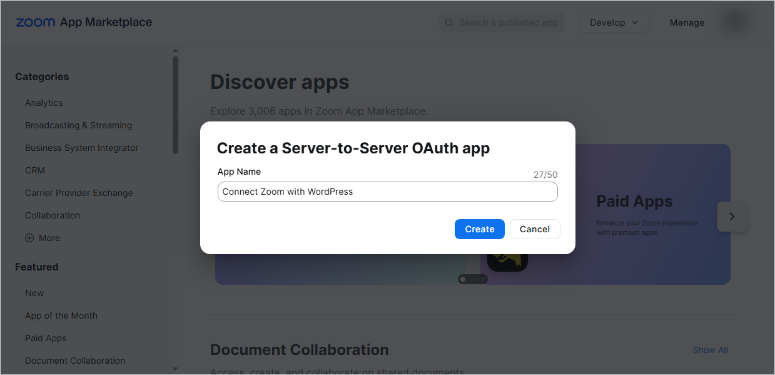Open the Develop dropdown menu
The width and height of the screenshot is (775, 375).
click(x=614, y=23)
